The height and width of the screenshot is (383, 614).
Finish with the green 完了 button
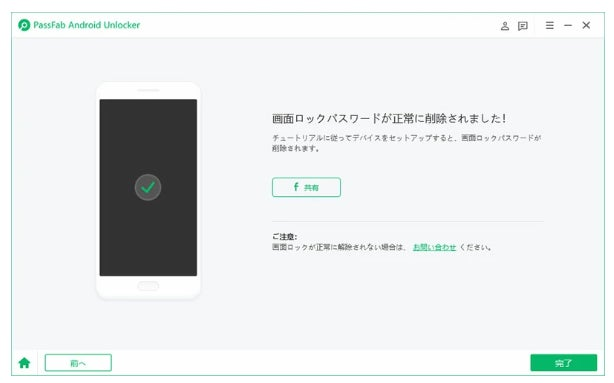pos(563,363)
